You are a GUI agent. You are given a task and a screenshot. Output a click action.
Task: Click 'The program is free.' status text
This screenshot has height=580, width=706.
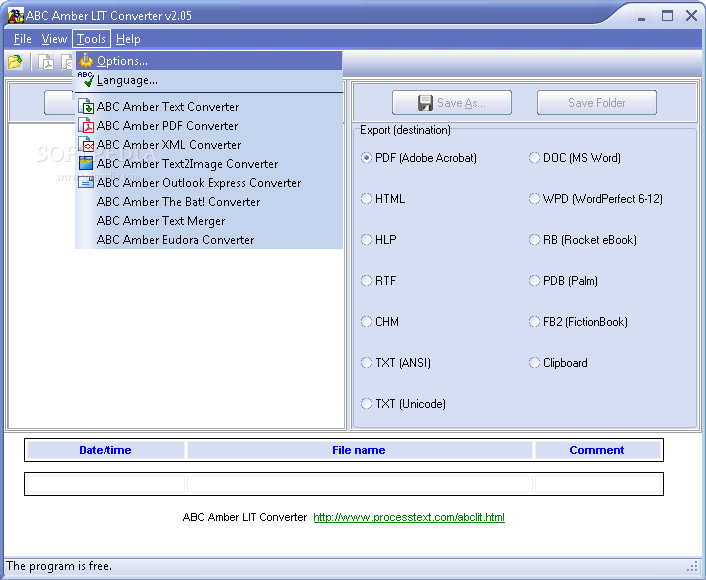59,566
